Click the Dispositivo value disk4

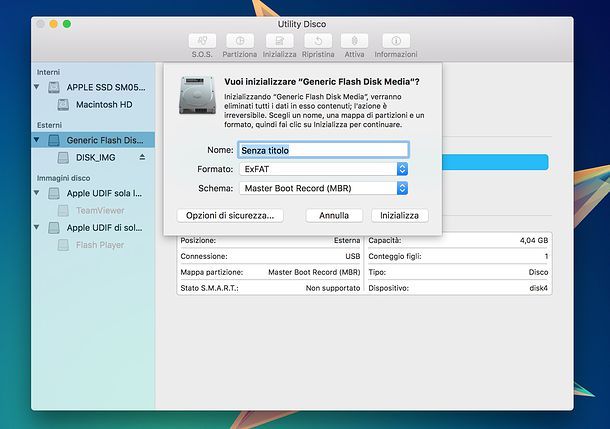point(538,288)
